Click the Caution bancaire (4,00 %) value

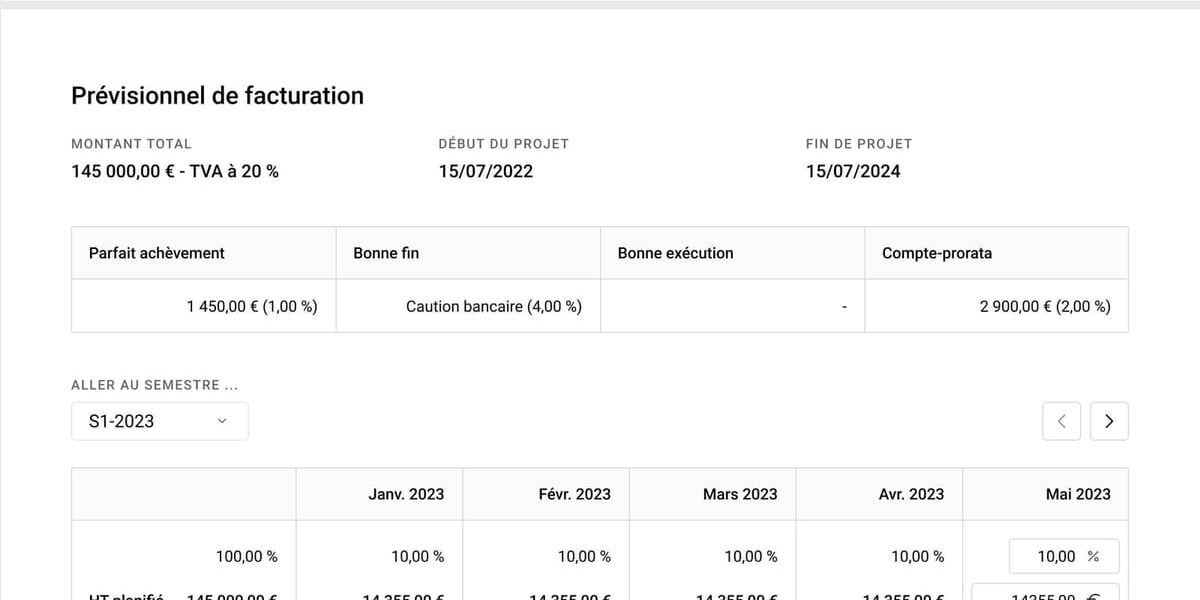click(x=493, y=306)
